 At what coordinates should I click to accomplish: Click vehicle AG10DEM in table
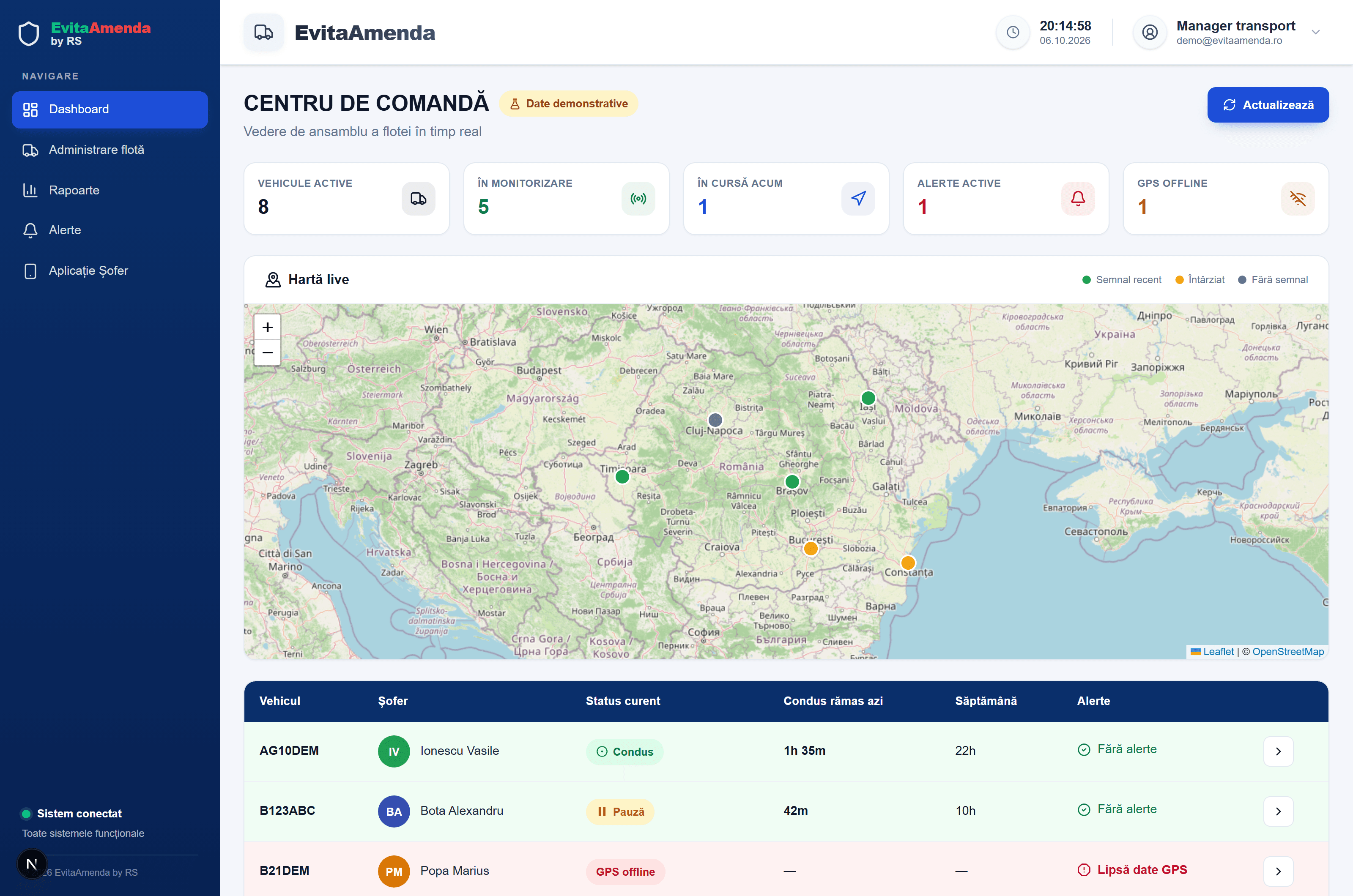pyautogui.click(x=289, y=751)
